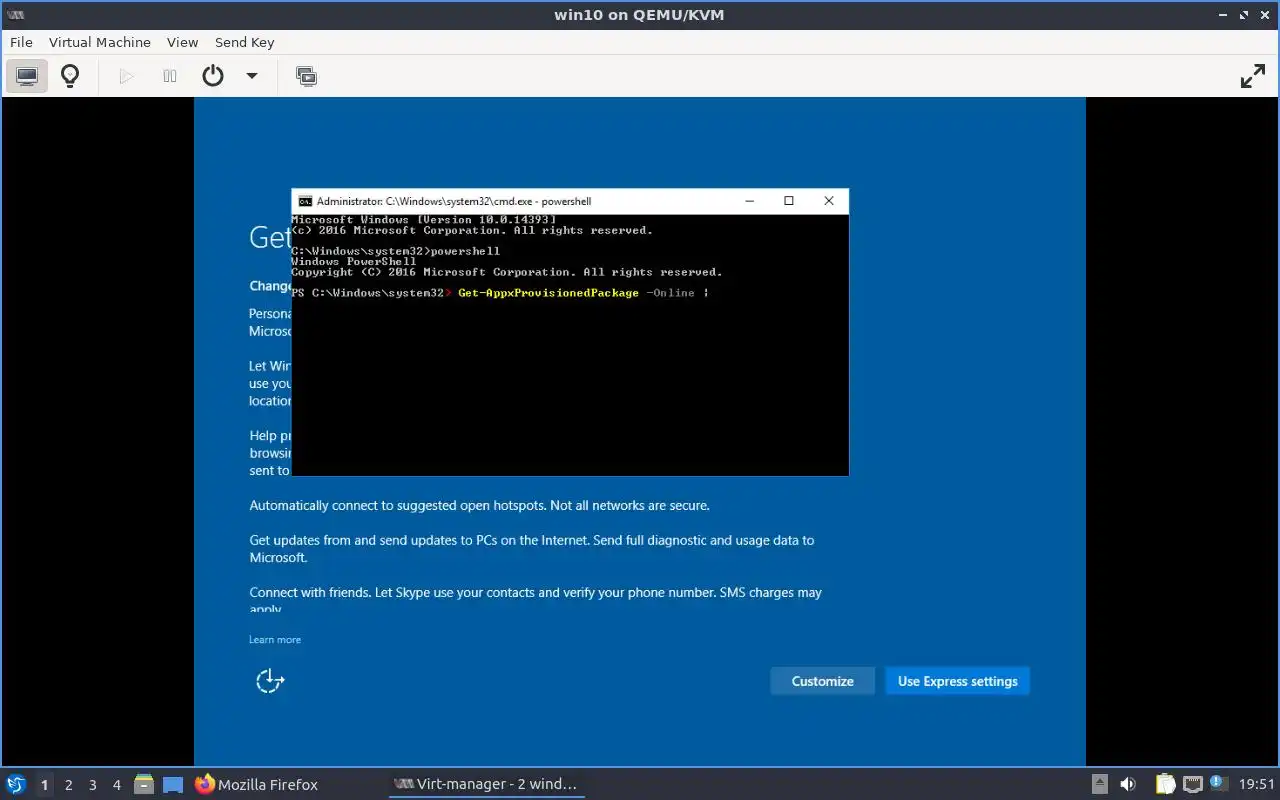The width and height of the screenshot is (1280, 800).
Task: Click the Shut down power icon
Action: pos(213,76)
